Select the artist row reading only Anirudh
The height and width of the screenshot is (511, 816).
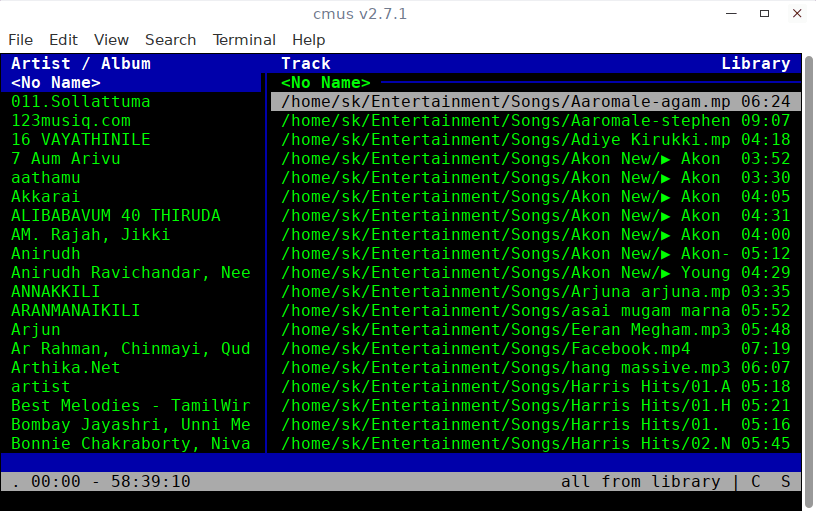[x=131, y=253]
